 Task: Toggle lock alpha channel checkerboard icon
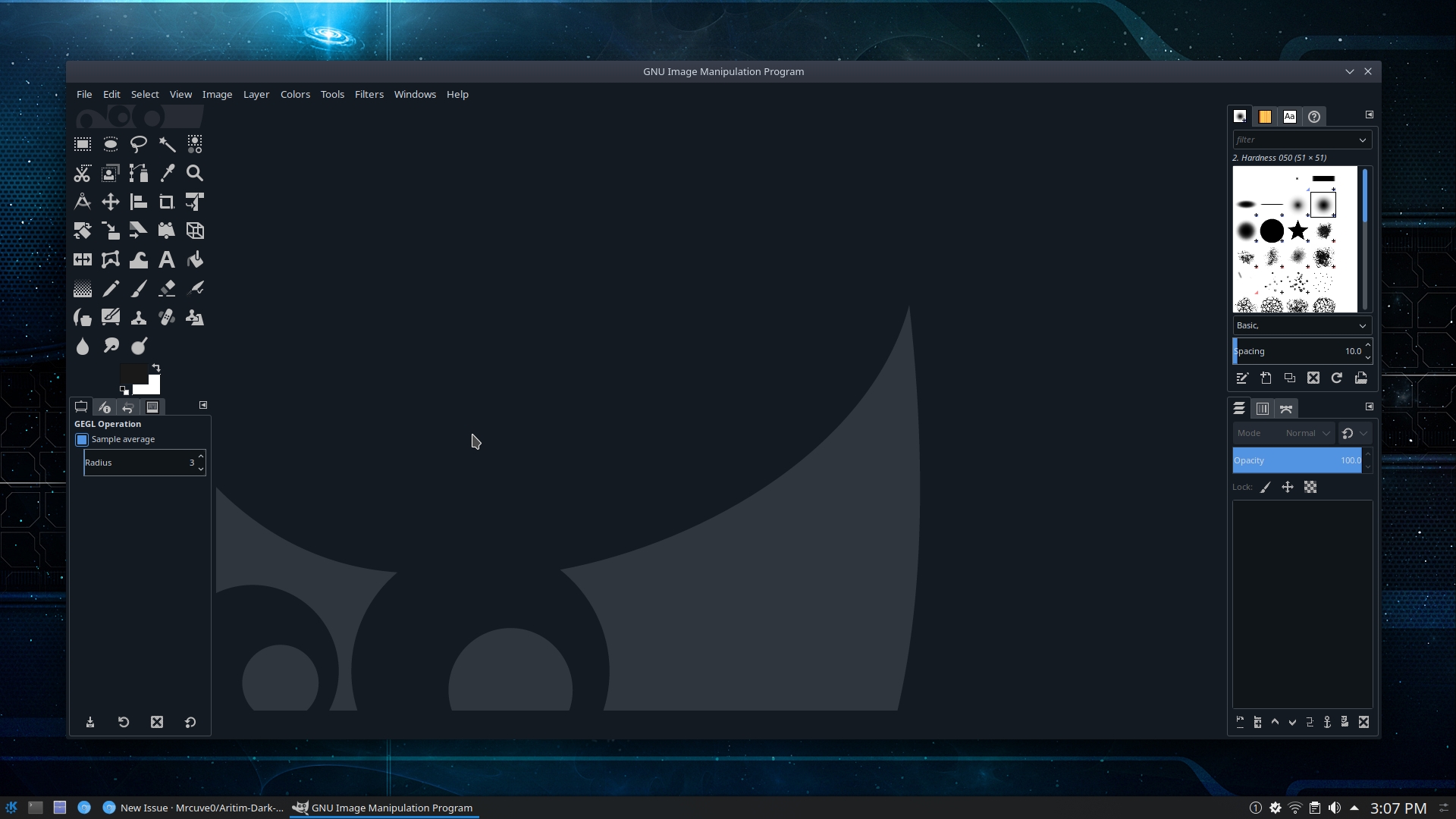pyautogui.click(x=1310, y=487)
